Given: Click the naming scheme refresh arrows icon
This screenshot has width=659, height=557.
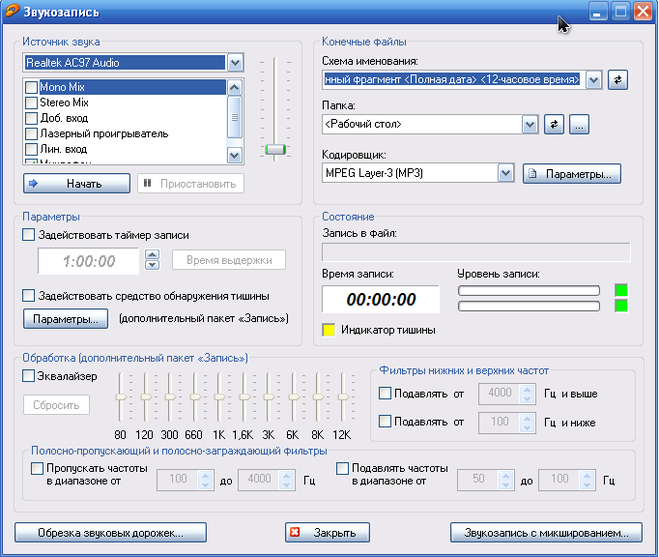Looking at the screenshot, I should click(x=618, y=79).
